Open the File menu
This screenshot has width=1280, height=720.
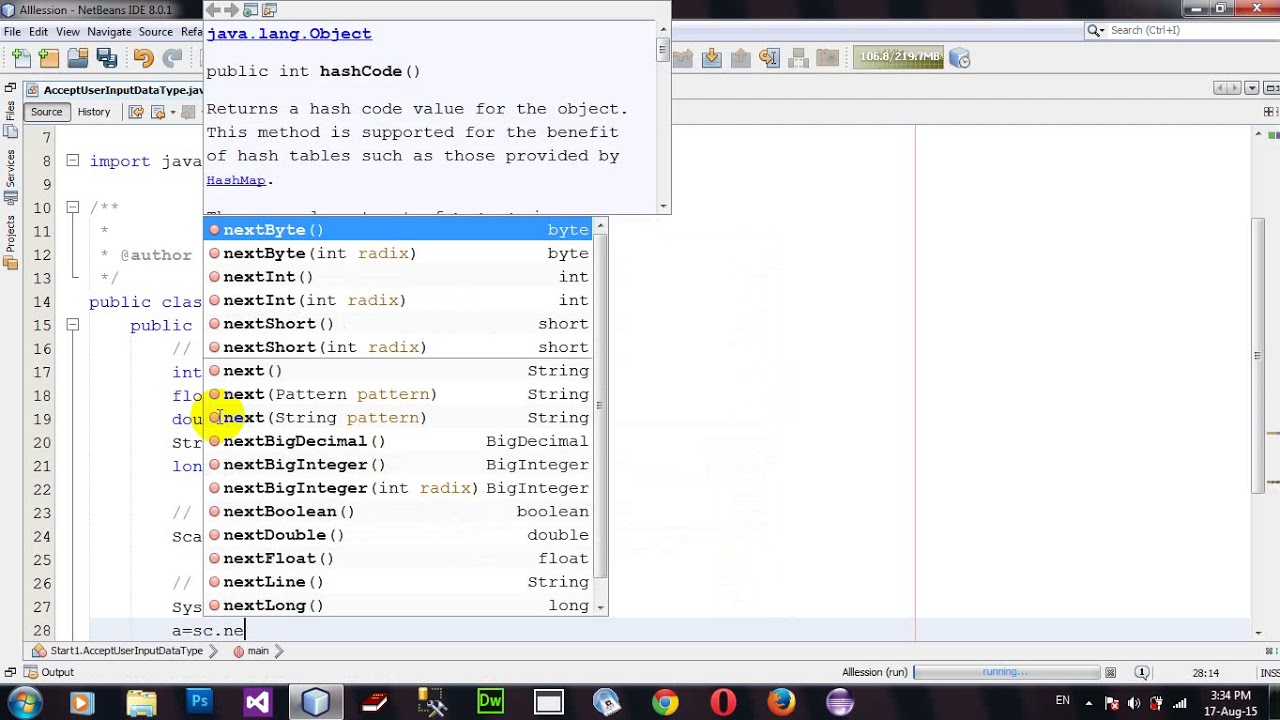[x=12, y=31]
